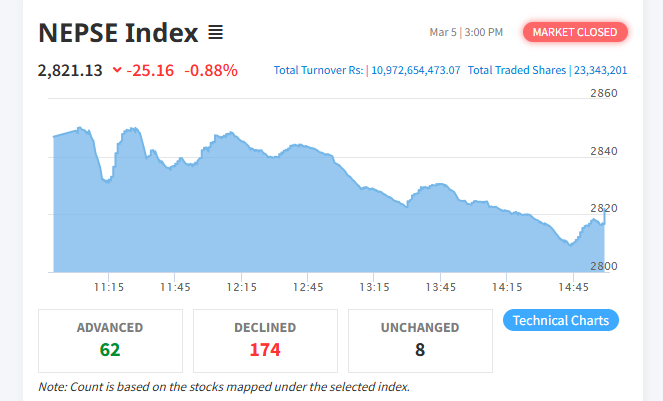Image resolution: width=663 pixels, height=401 pixels.
Task: Click the red down-arrow change indicator
Action: (x=117, y=70)
